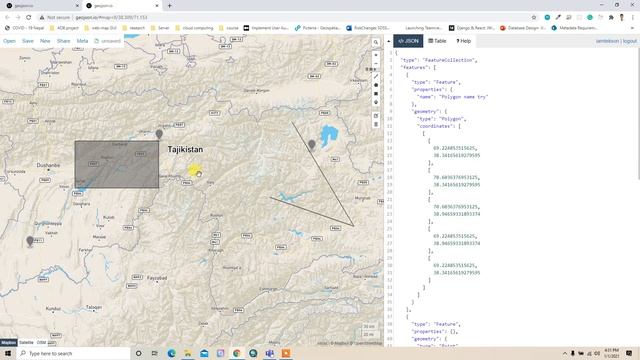
Task: Collapse the side panel arrow
Action: coord(388,41)
